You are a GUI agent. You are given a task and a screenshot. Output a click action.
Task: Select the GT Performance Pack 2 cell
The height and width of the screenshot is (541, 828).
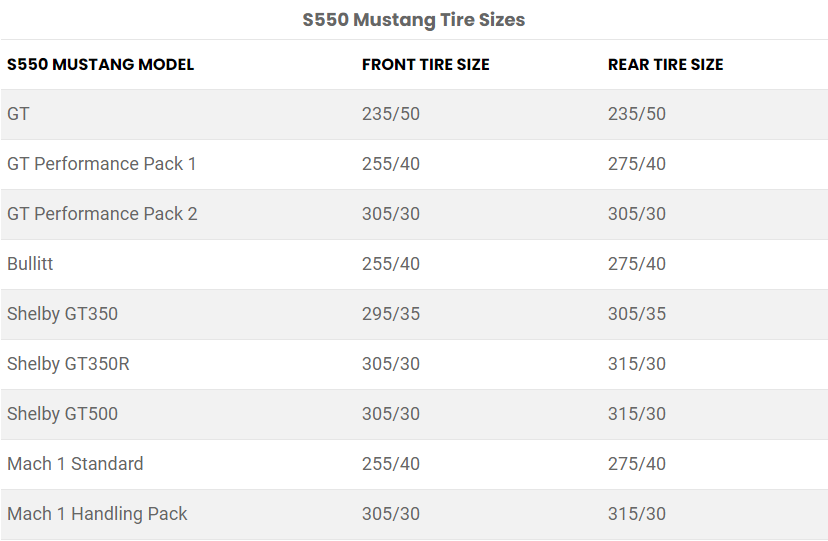pos(102,214)
